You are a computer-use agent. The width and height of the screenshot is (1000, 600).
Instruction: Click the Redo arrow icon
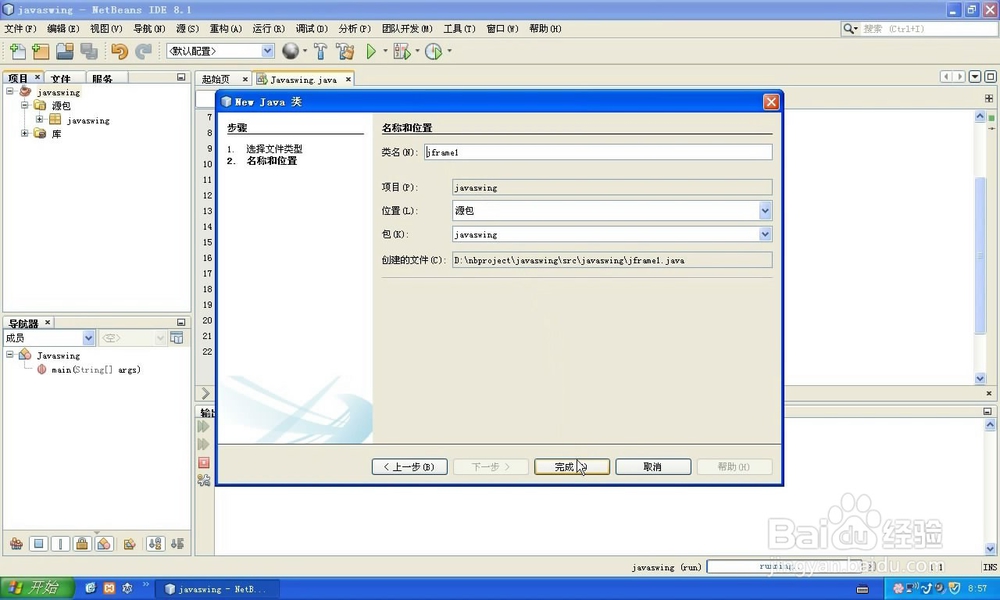pos(143,51)
